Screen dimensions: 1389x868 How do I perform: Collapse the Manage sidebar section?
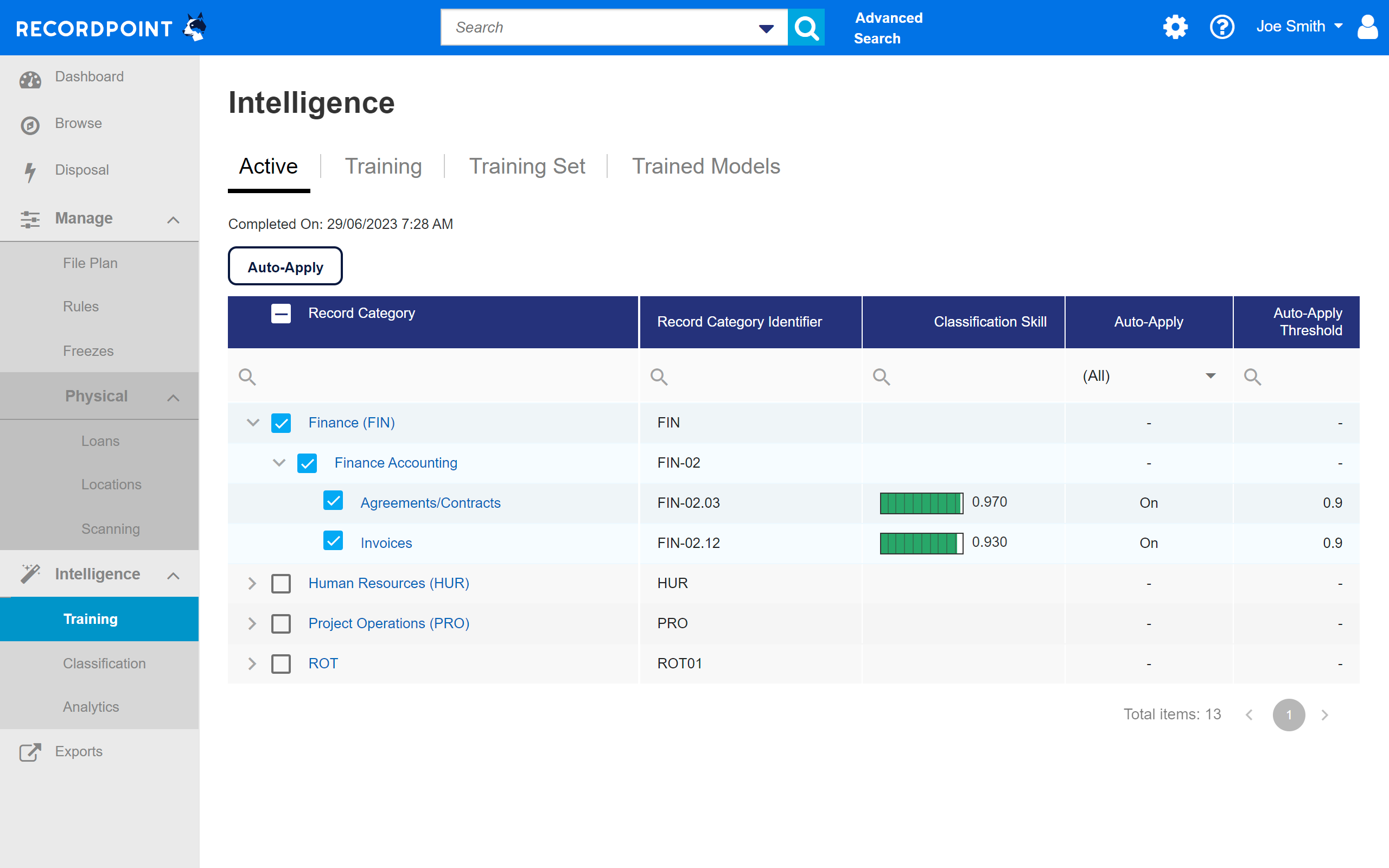click(x=173, y=220)
